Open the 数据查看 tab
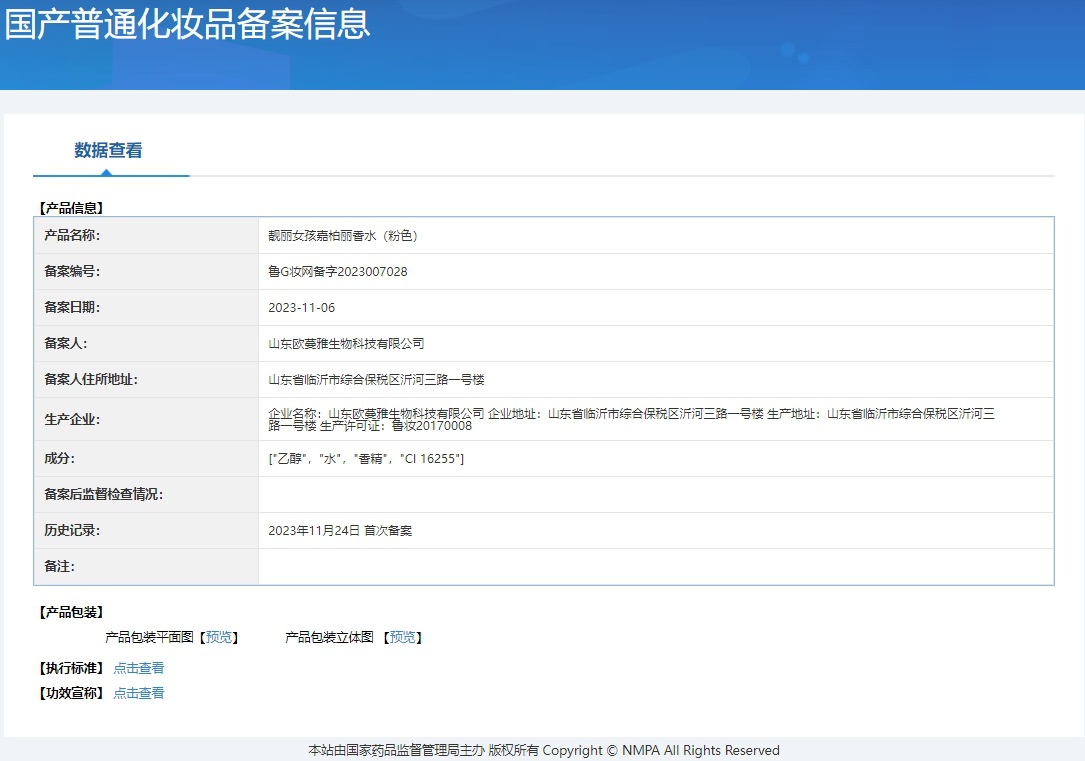Image resolution: width=1085 pixels, height=761 pixels. (109, 150)
